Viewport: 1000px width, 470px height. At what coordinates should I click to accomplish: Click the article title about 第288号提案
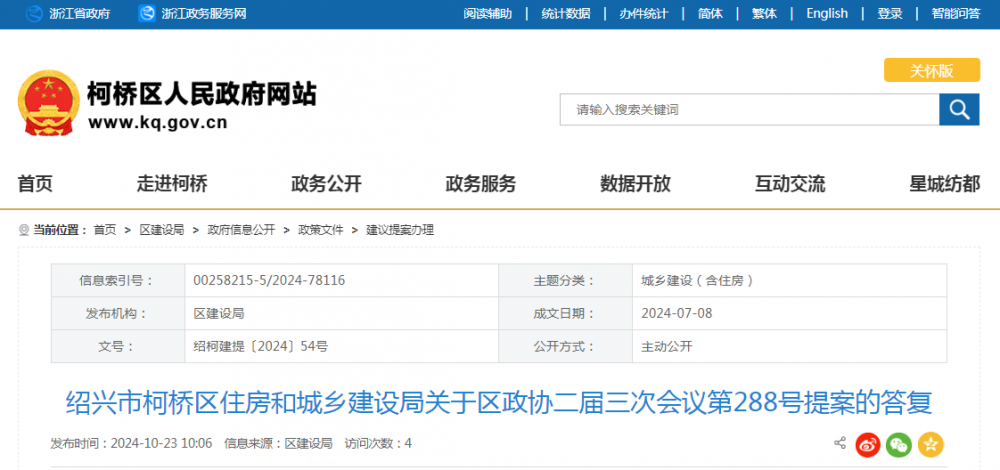(x=499, y=402)
